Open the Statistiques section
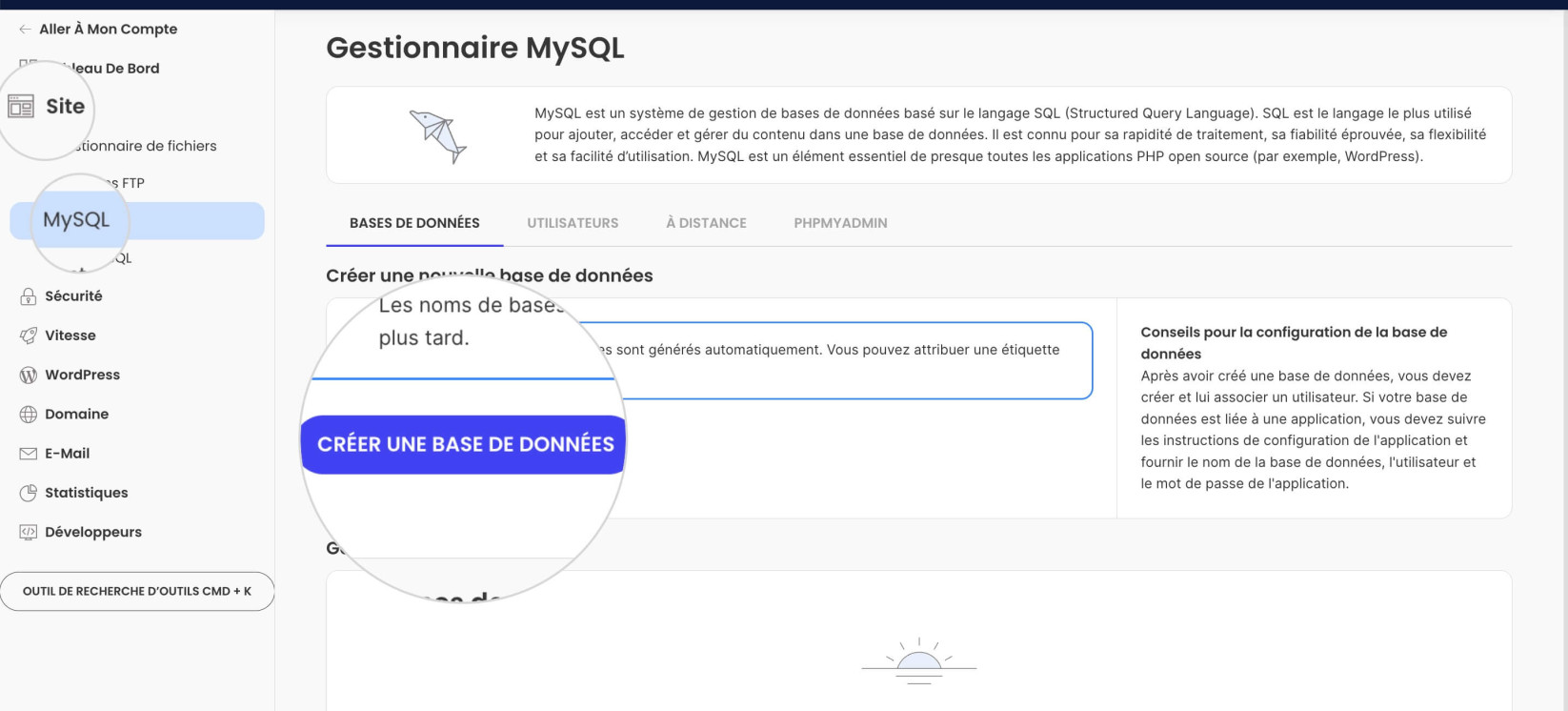Image resolution: width=1568 pixels, height=711 pixels. [87, 493]
